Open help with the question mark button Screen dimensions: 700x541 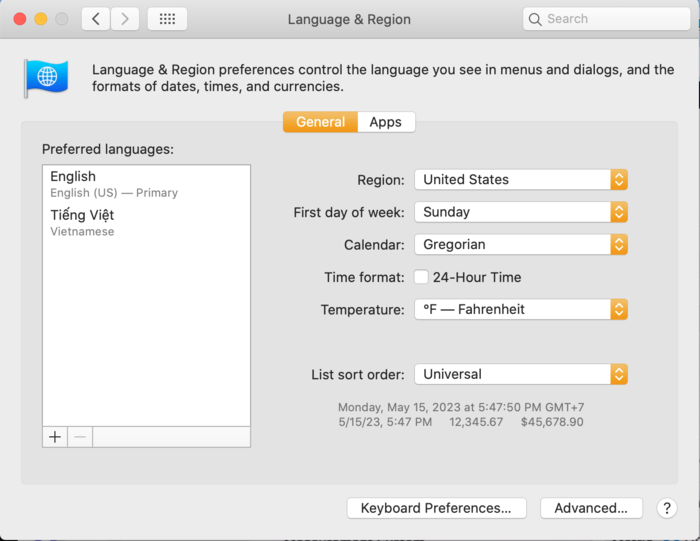click(667, 508)
